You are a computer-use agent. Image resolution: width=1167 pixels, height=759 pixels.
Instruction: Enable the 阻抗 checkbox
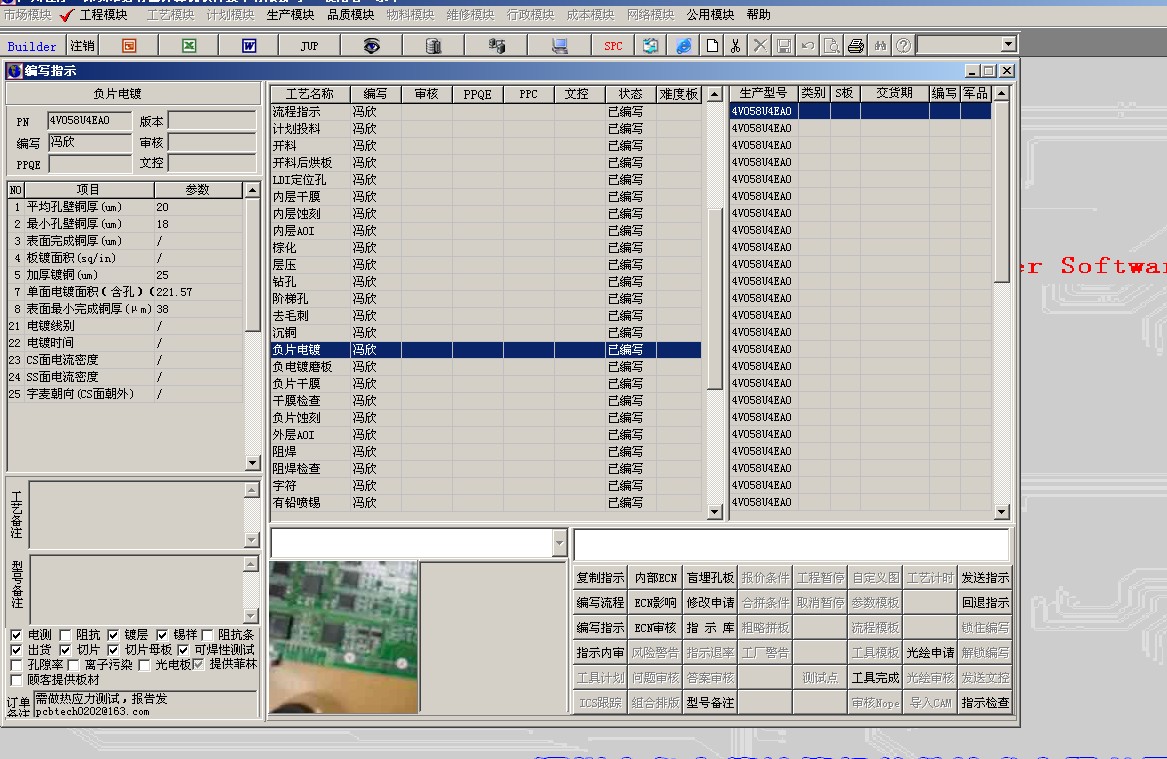65,635
